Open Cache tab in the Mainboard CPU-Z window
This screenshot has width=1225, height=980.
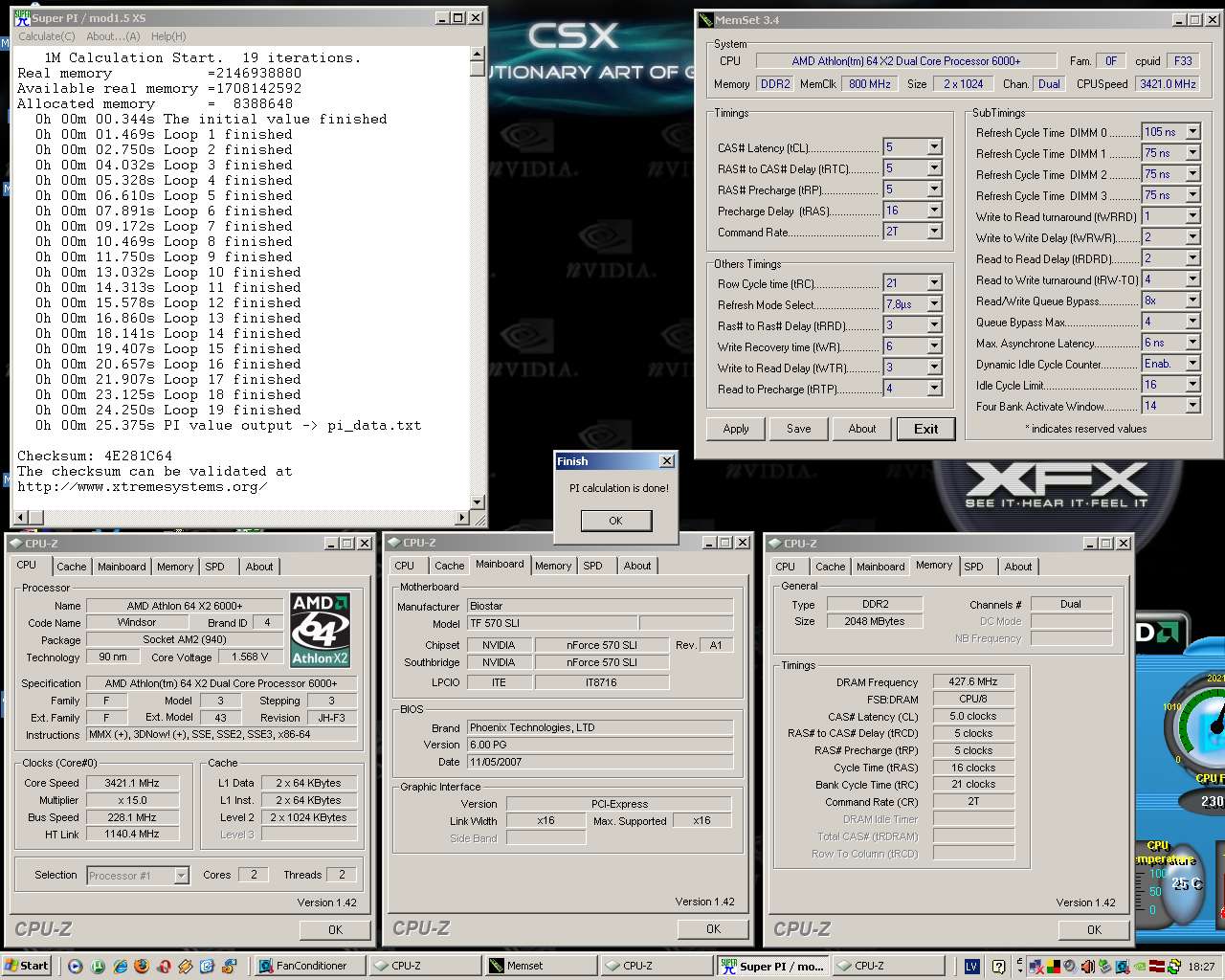tap(449, 566)
